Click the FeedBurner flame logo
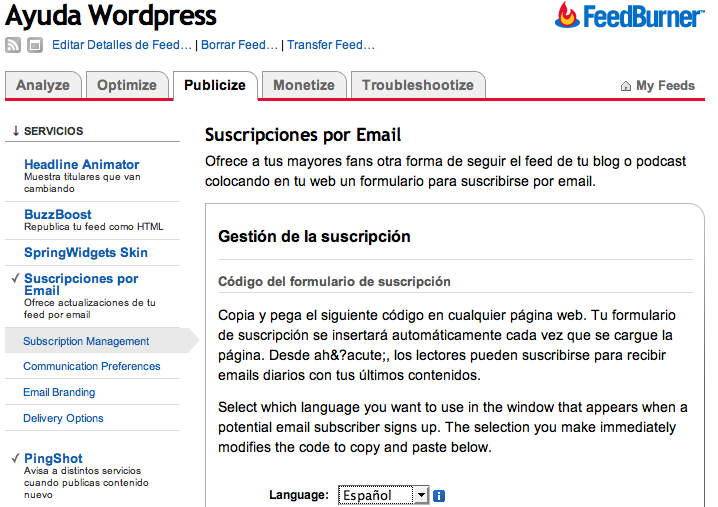Viewport: 718px width, 507px height. 569,16
